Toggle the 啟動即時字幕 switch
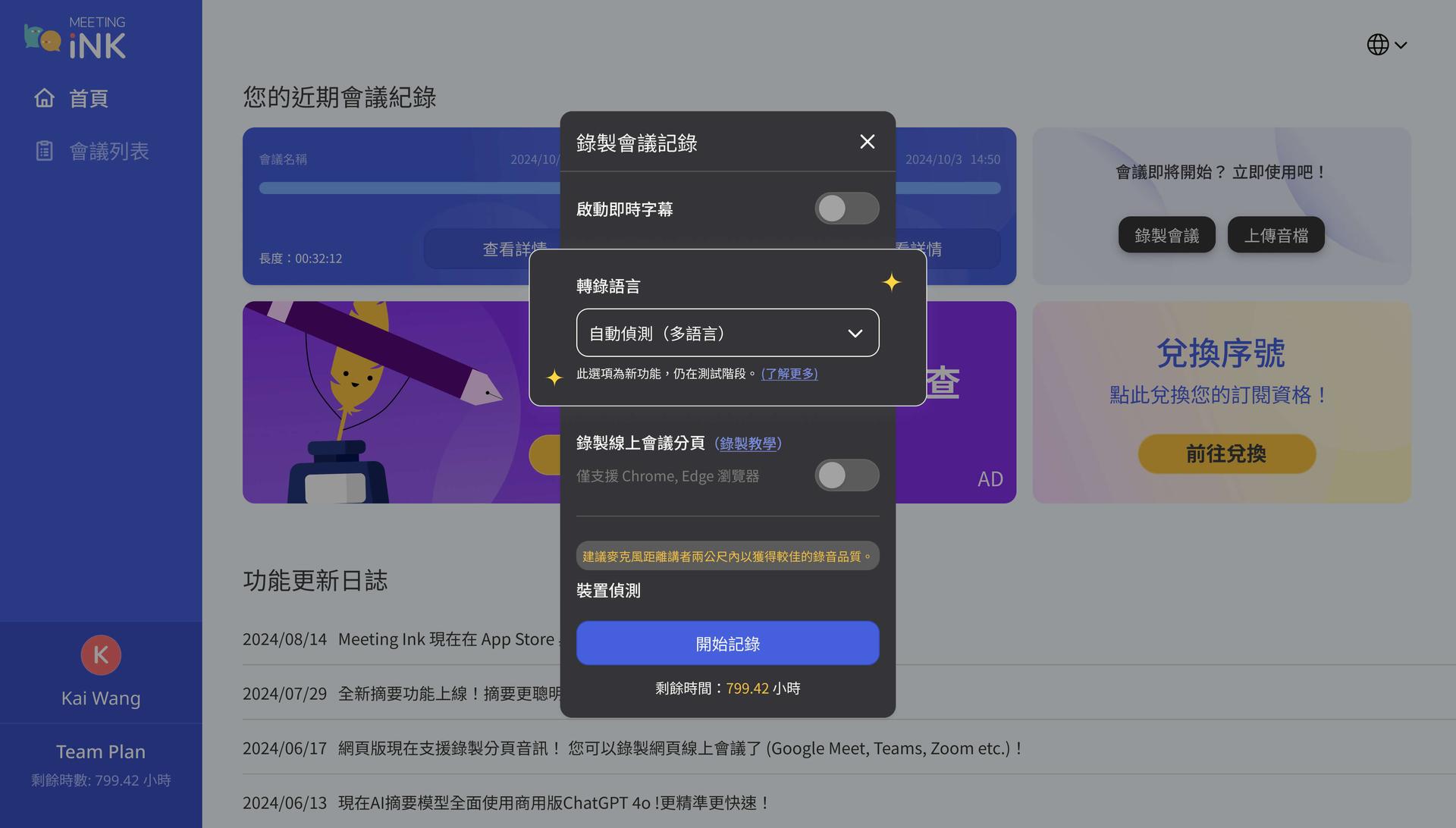1456x828 pixels. (847, 209)
